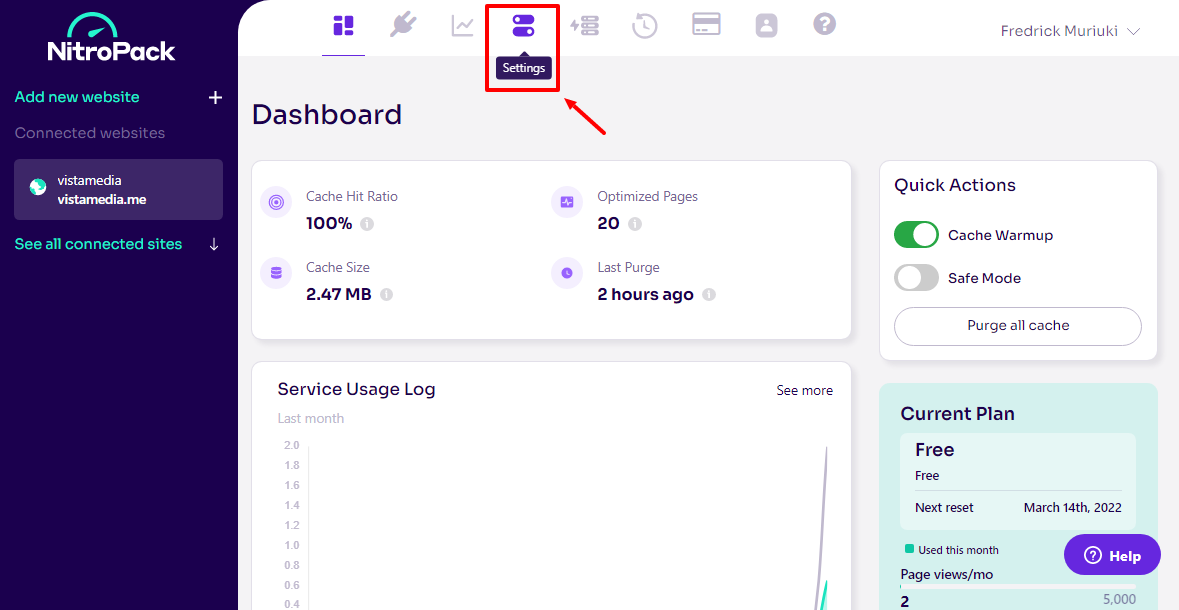Click the Last month chart label

[311, 418]
